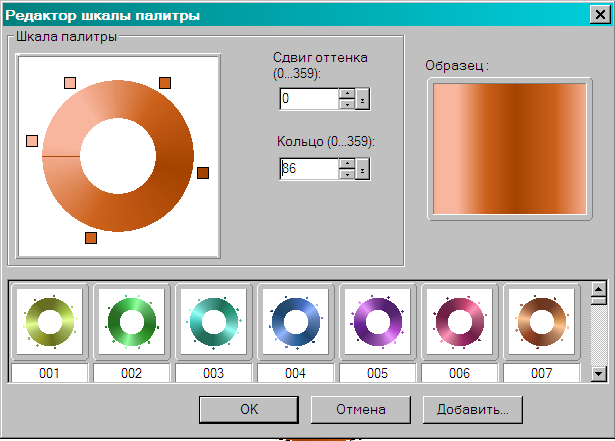Click label 005 under purple palette
The image size is (615, 441).
point(377,373)
